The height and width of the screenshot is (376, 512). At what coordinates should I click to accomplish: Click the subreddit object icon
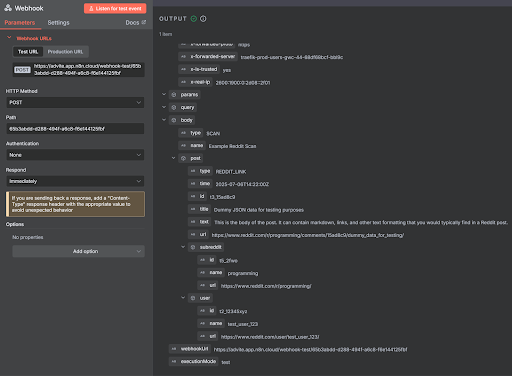click(193, 247)
